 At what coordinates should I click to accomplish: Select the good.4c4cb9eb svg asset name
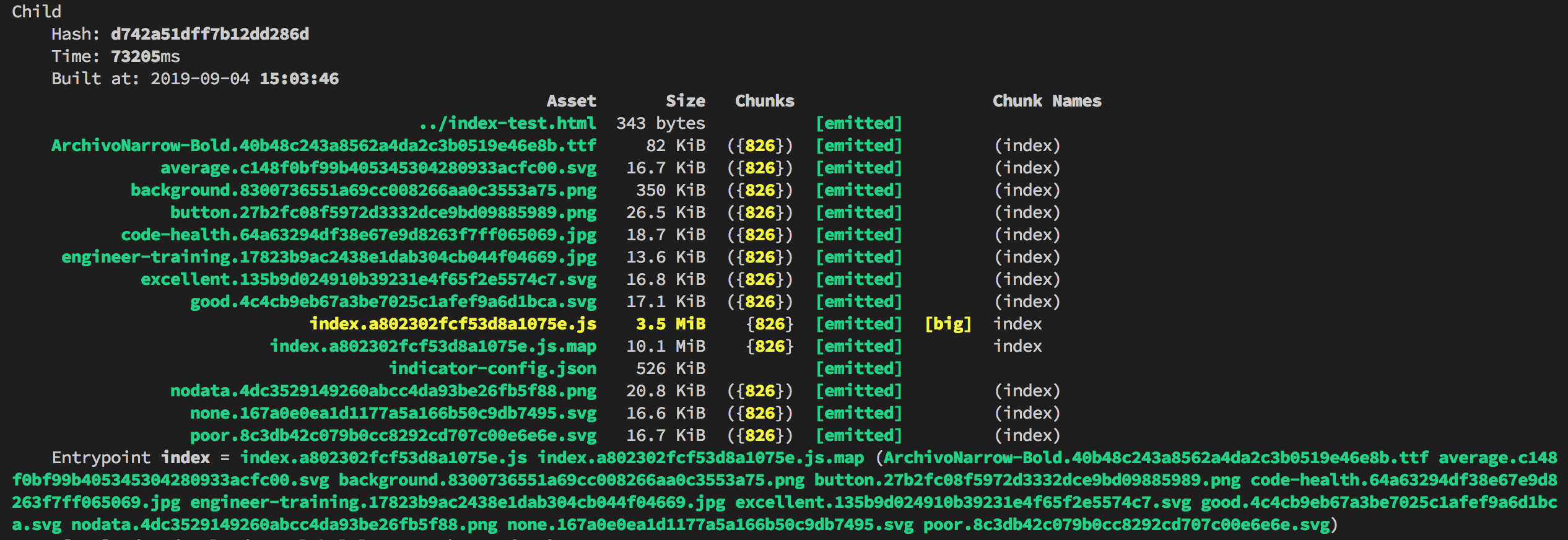(393, 302)
